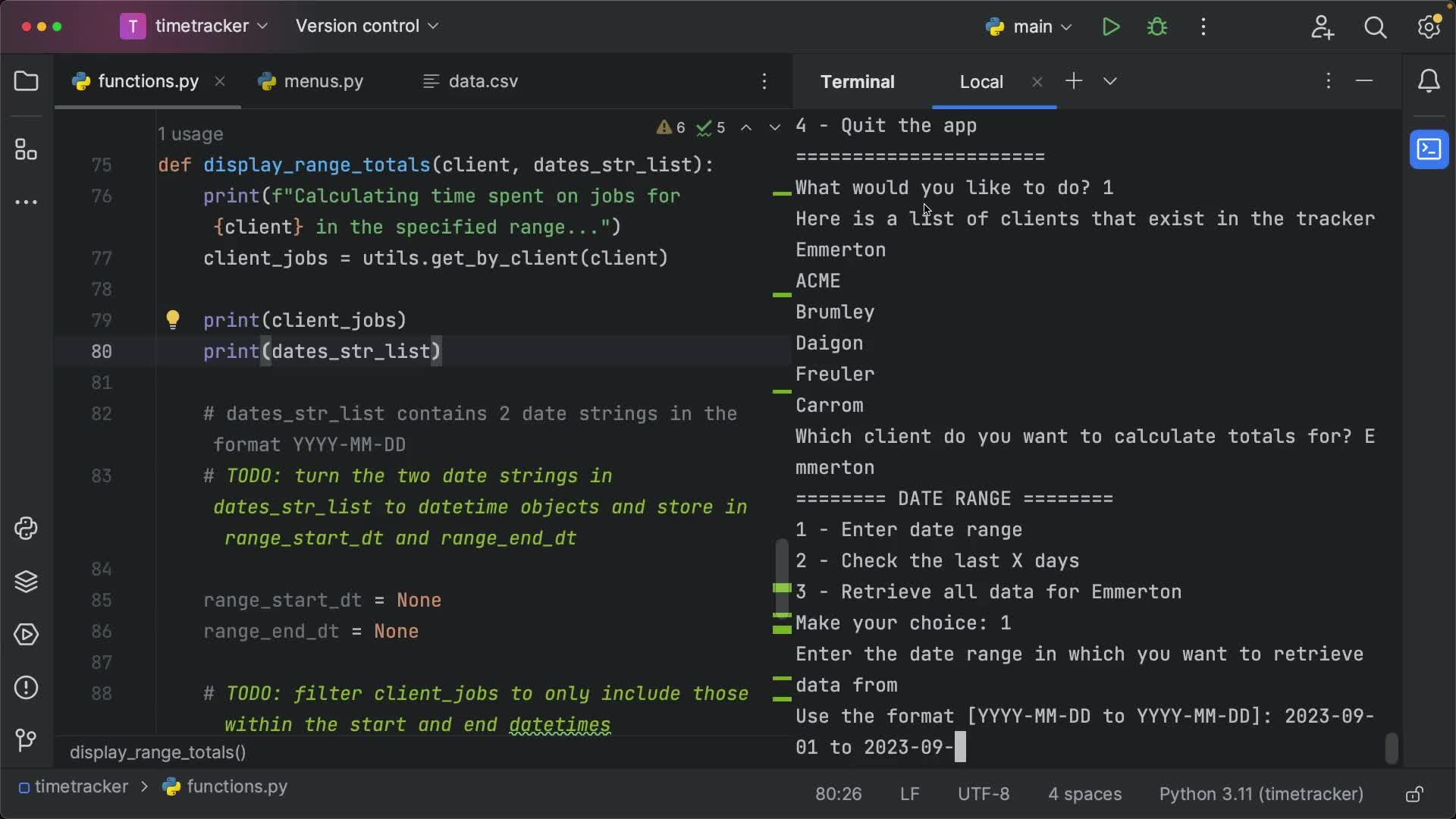1456x819 pixels.
Task: Open the Python Console tool window
Action: (x=27, y=529)
